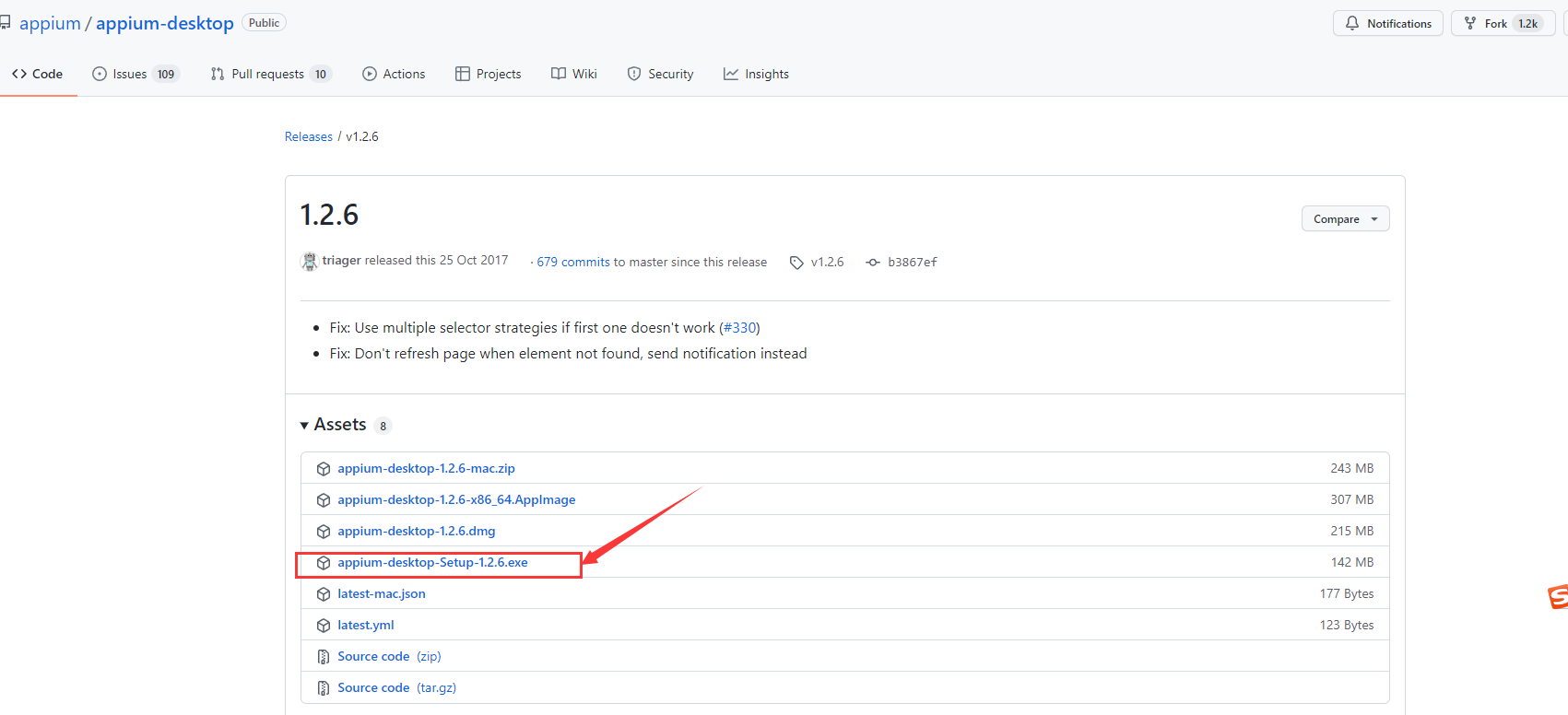Click the 243 MB size text
The height and width of the screenshot is (715, 1568).
point(1352,468)
